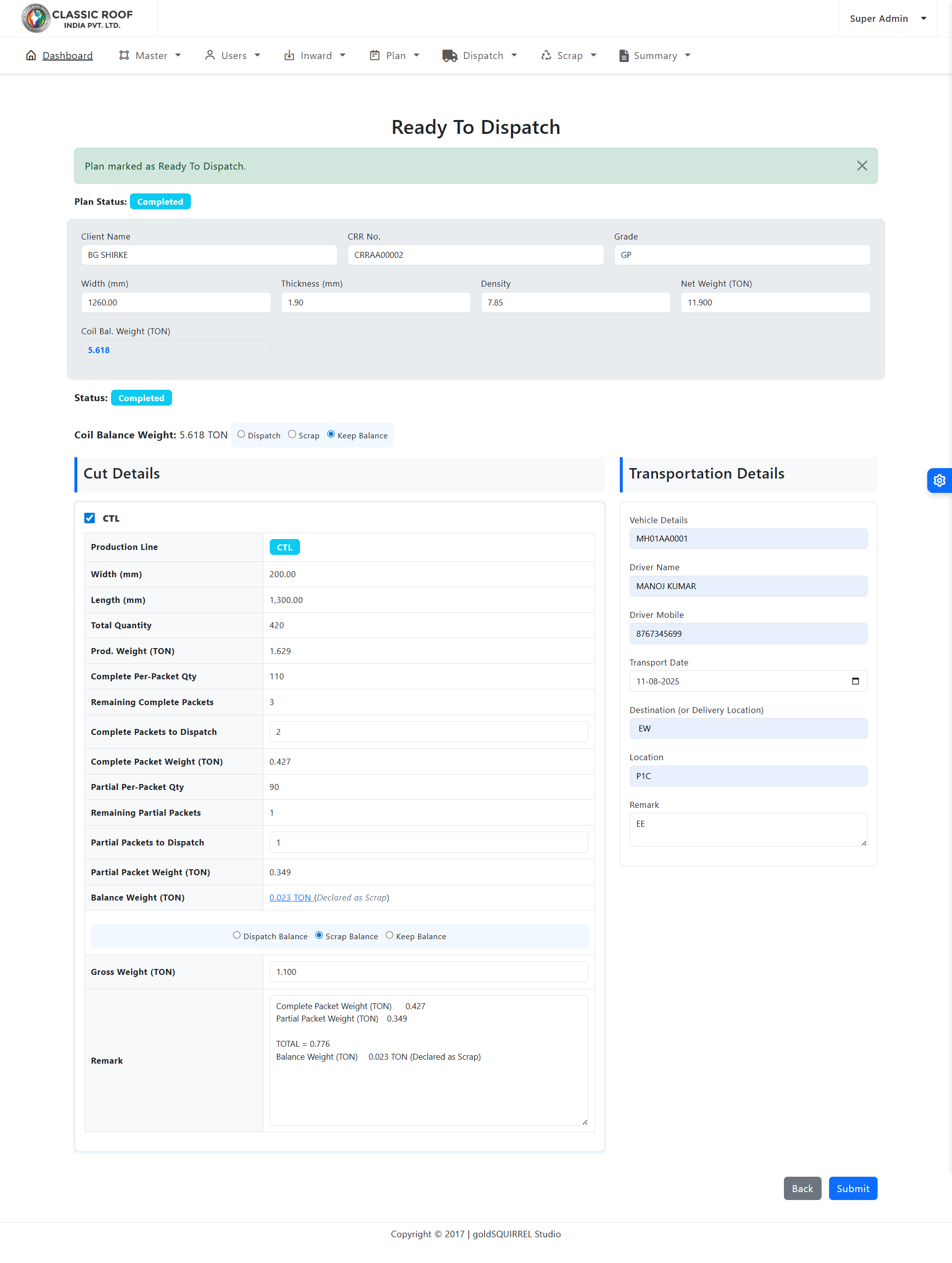The width and height of the screenshot is (952, 1263).
Task: Open the Master menu dropdown
Action: click(x=150, y=56)
